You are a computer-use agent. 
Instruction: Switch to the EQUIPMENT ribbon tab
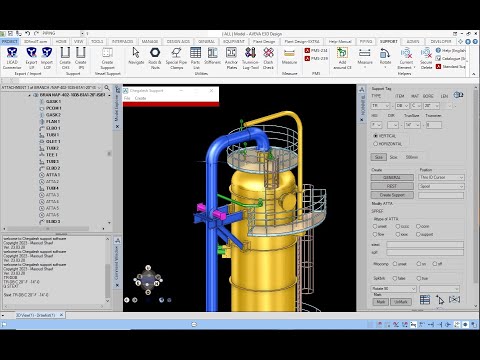tap(234, 41)
